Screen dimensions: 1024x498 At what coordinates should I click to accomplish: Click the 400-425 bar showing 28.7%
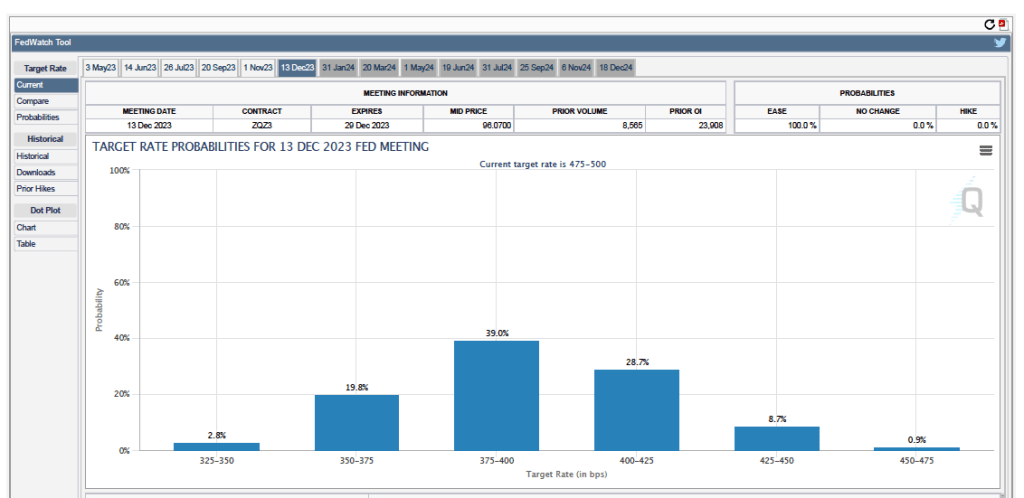click(636, 410)
